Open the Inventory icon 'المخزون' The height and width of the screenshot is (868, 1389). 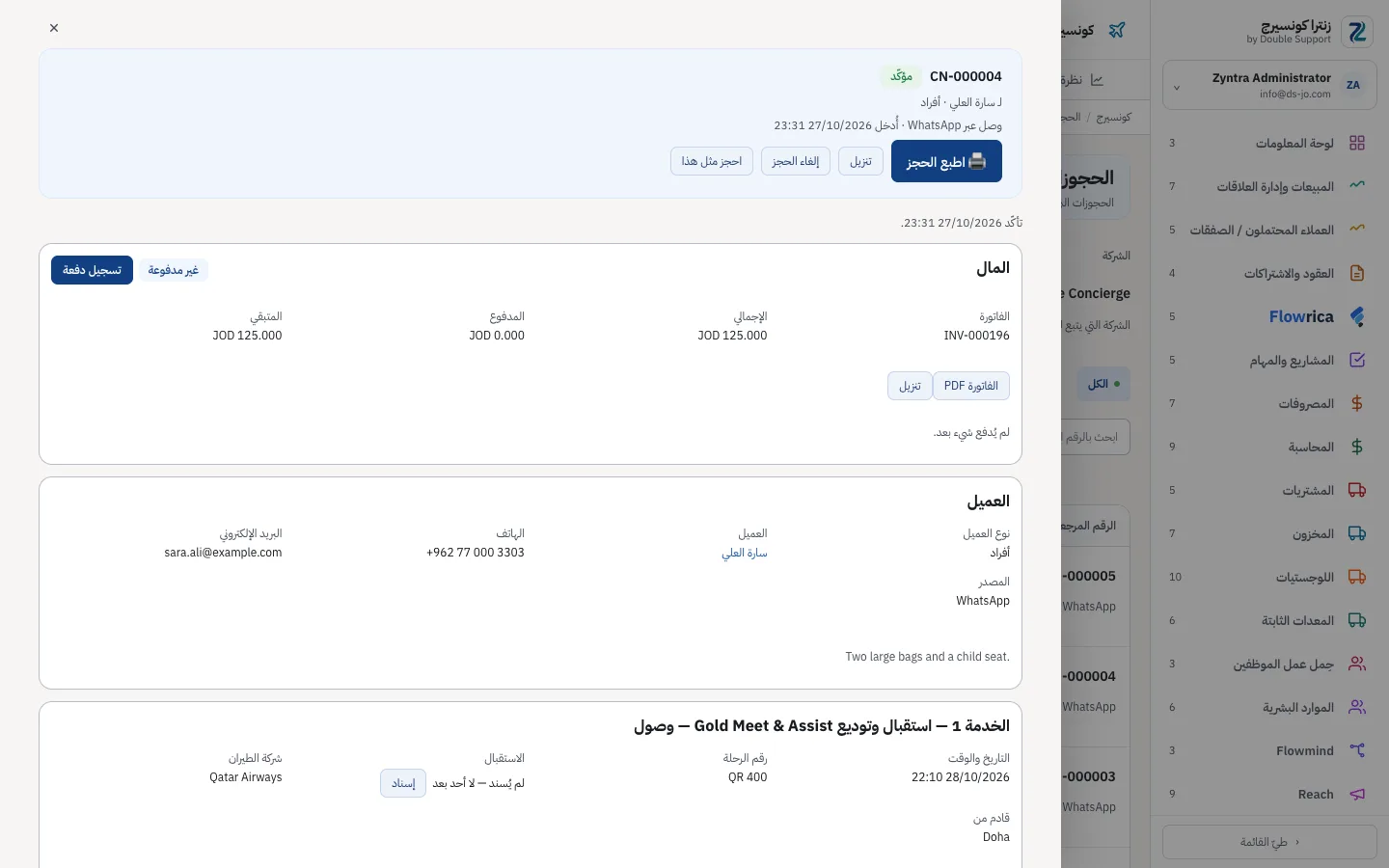point(1357,533)
